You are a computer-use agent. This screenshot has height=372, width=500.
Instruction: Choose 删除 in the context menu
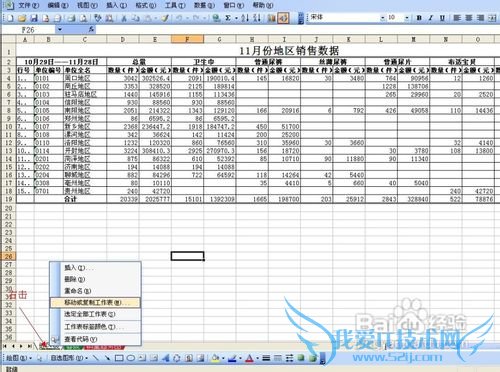pos(95,279)
